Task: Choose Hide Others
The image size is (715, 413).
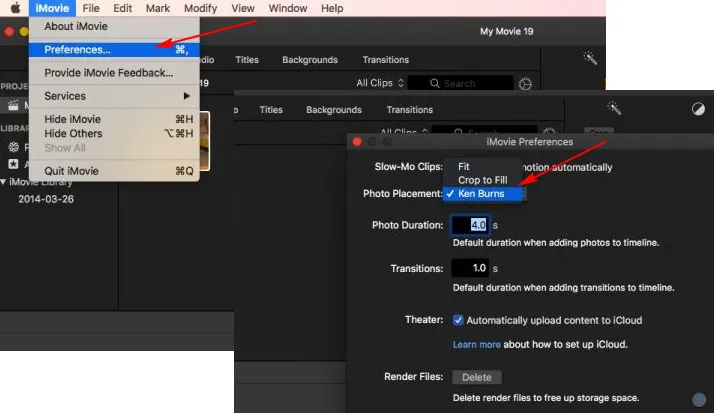Action: point(114,134)
